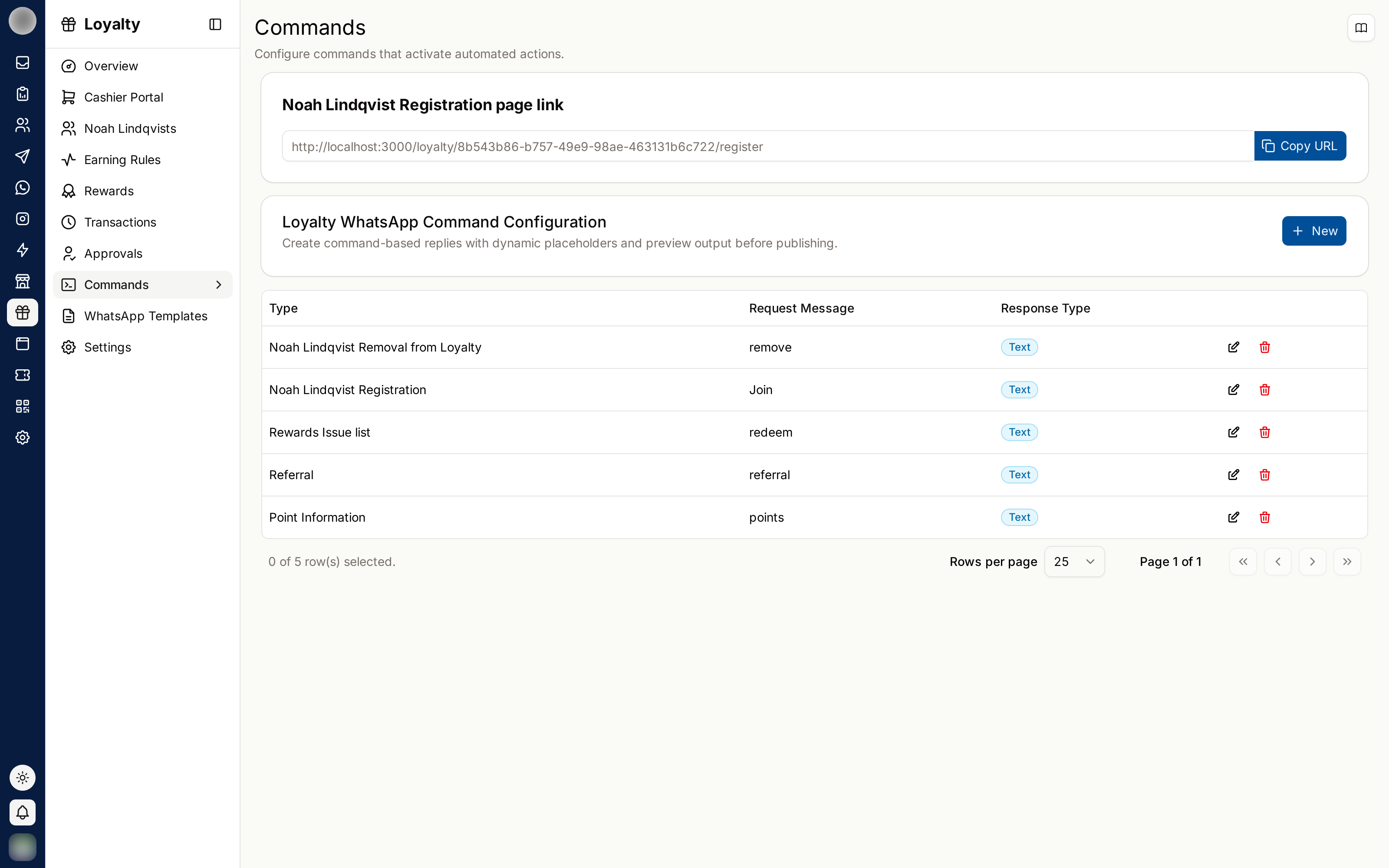Viewport: 1389px width, 868px height.
Task: Go to previous page of table
Action: 1277,562
